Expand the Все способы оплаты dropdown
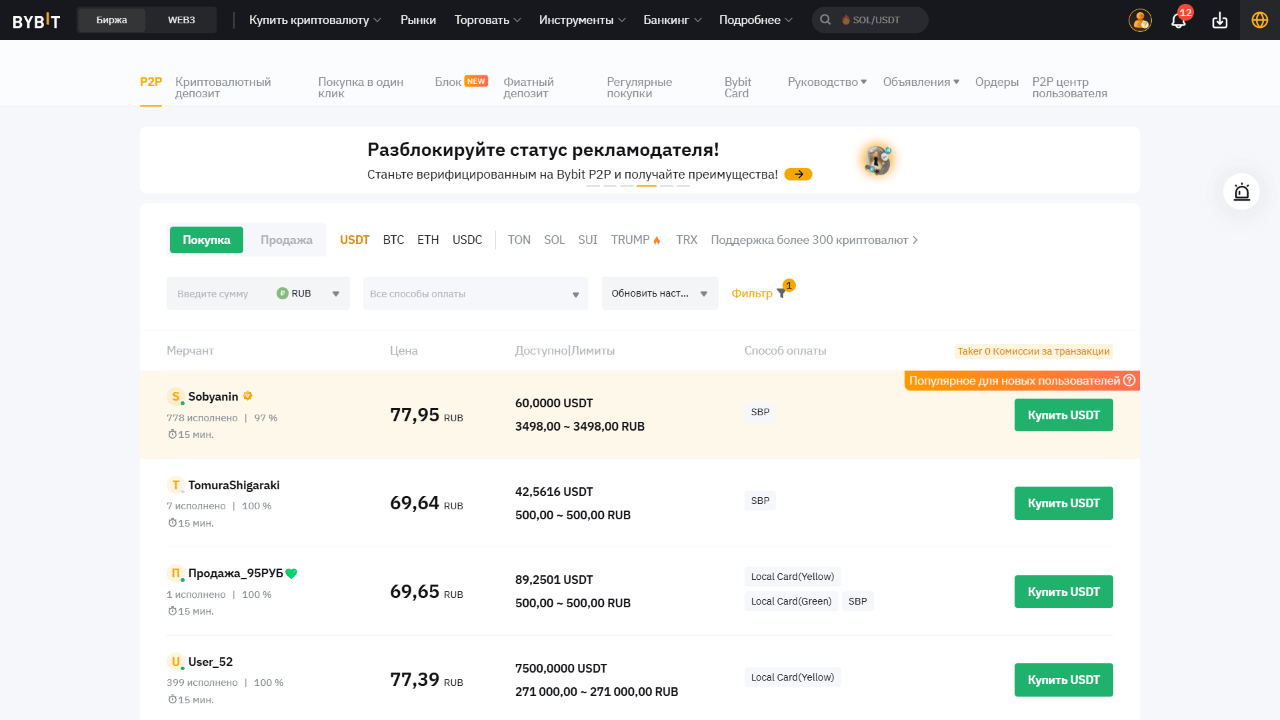Image resolution: width=1280 pixels, height=720 pixels. [475, 294]
